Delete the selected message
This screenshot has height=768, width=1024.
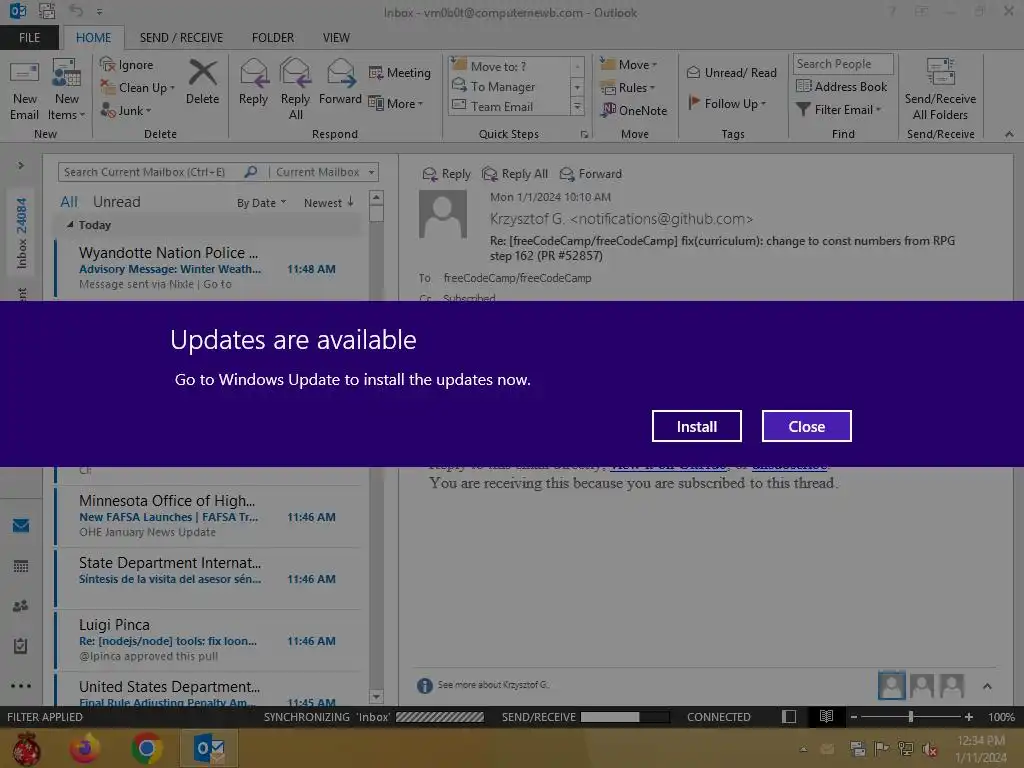(x=202, y=82)
